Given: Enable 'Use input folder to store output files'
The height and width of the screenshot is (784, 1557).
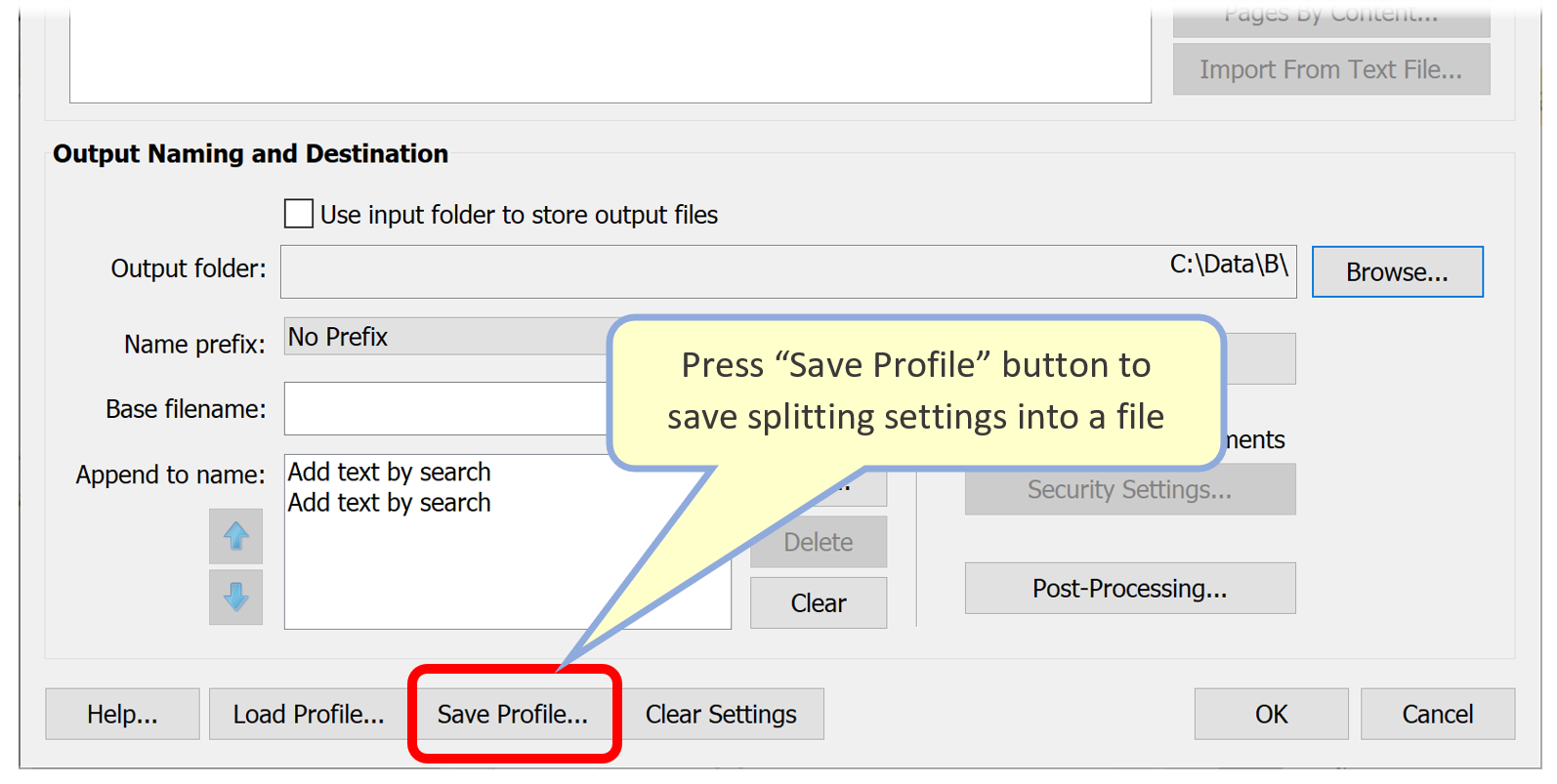Looking at the screenshot, I should [298, 214].
